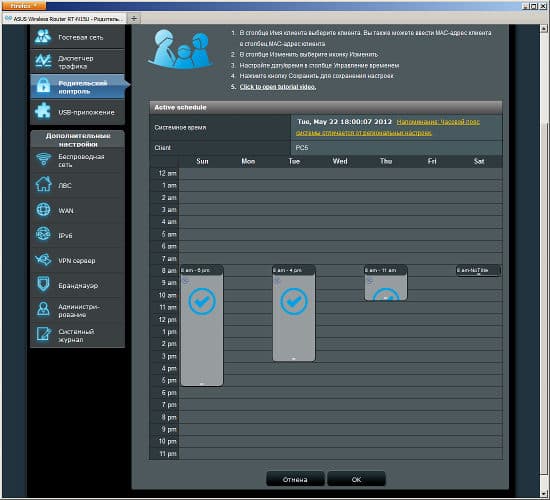This screenshot has width=550, height=500.
Task: Click the 12 pm row label
Action: coord(167,320)
